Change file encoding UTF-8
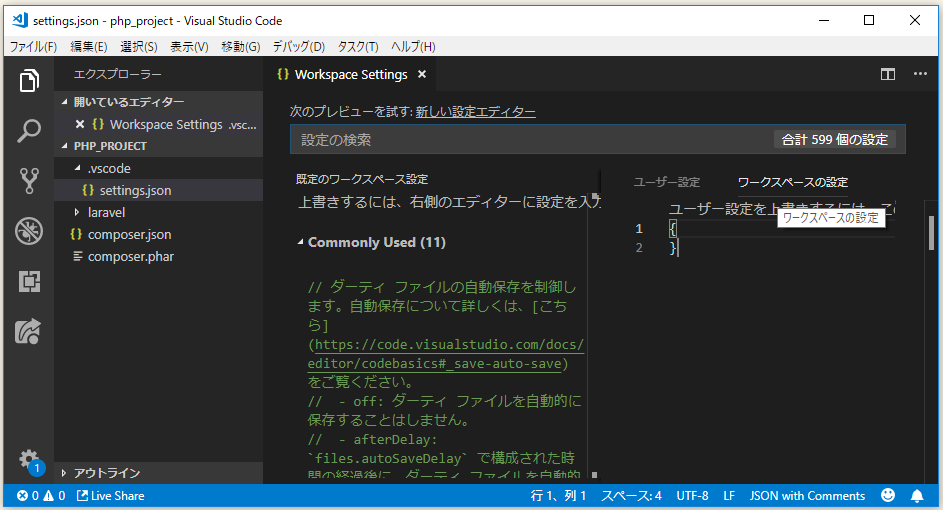 (692, 496)
